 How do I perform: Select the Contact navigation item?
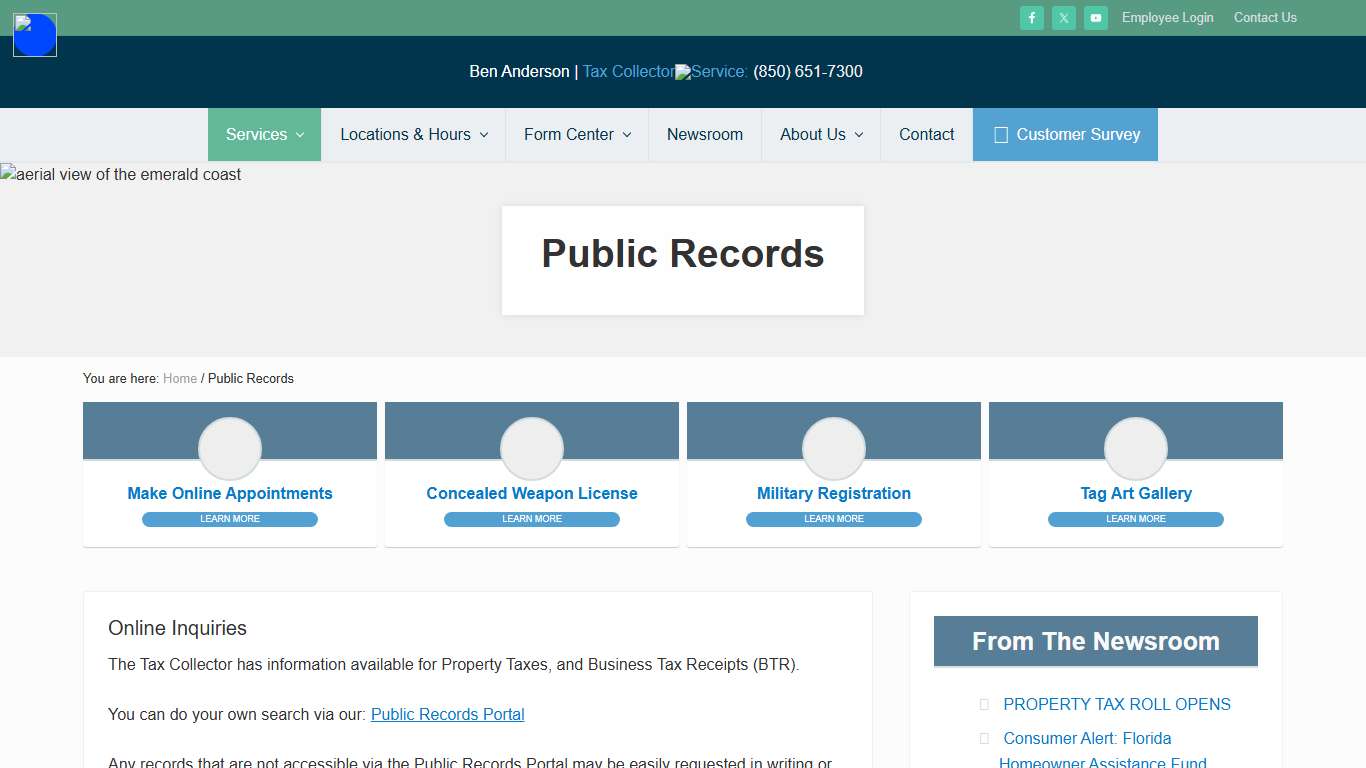click(x=926, y=134)
